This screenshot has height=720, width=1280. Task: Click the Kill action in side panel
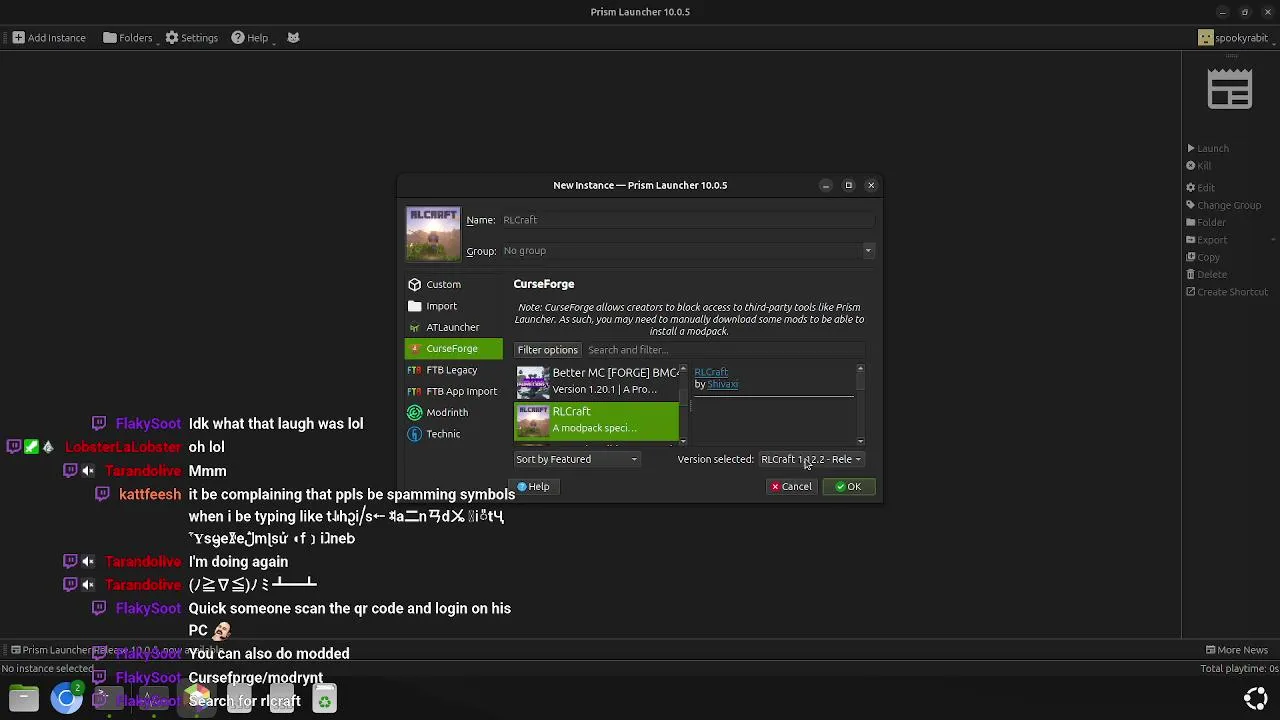(x=1199, y=166)
